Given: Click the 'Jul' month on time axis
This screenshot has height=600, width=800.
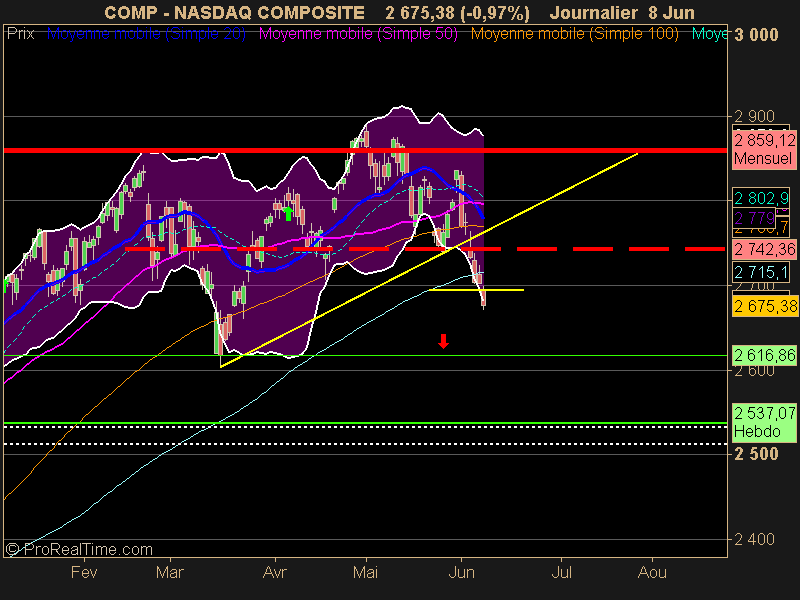Looking at the screenshot, I should pyautogui.click(x=561, y=572).
